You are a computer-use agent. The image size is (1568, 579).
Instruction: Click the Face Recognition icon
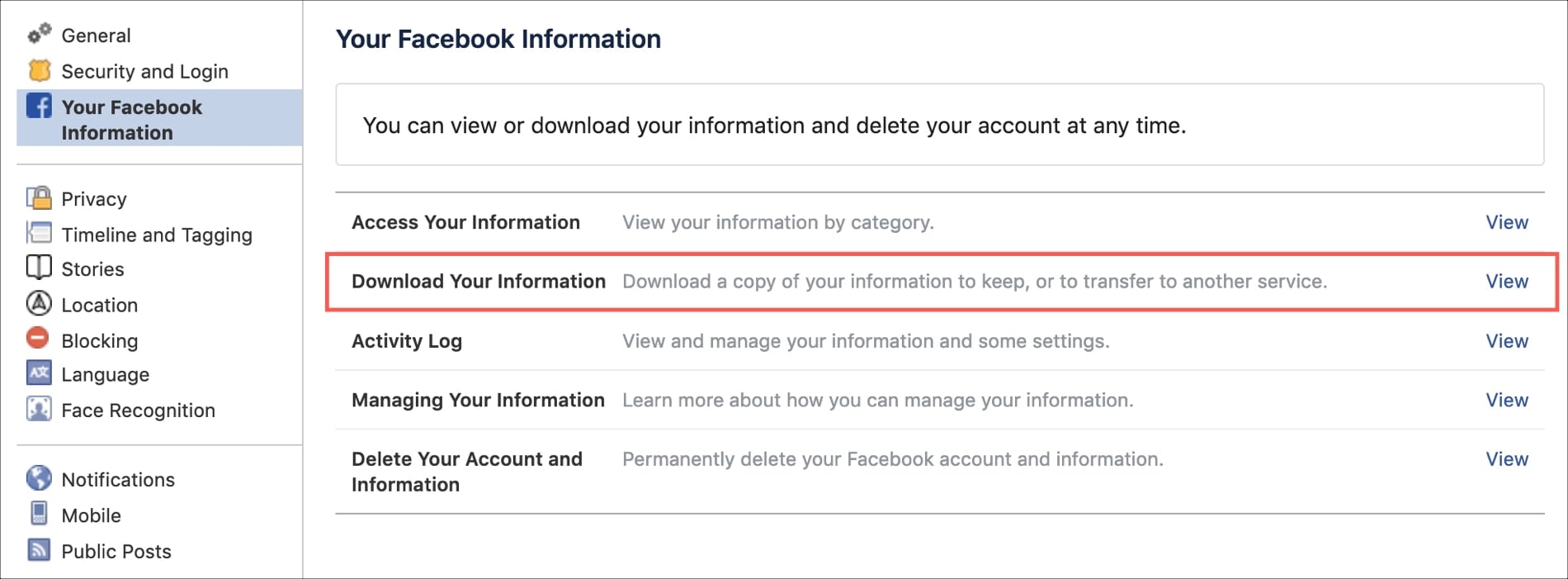click(39, 410)
